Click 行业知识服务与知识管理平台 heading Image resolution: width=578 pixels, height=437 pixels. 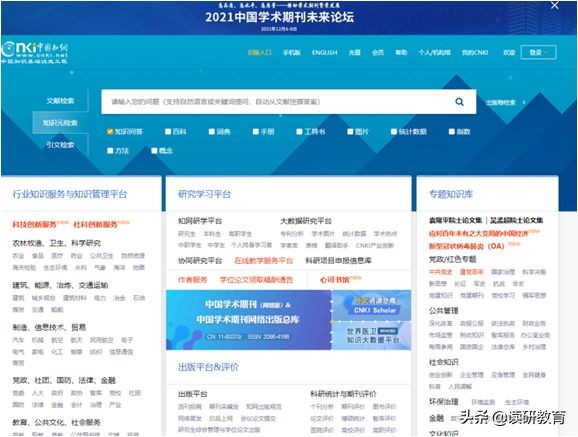70,194
